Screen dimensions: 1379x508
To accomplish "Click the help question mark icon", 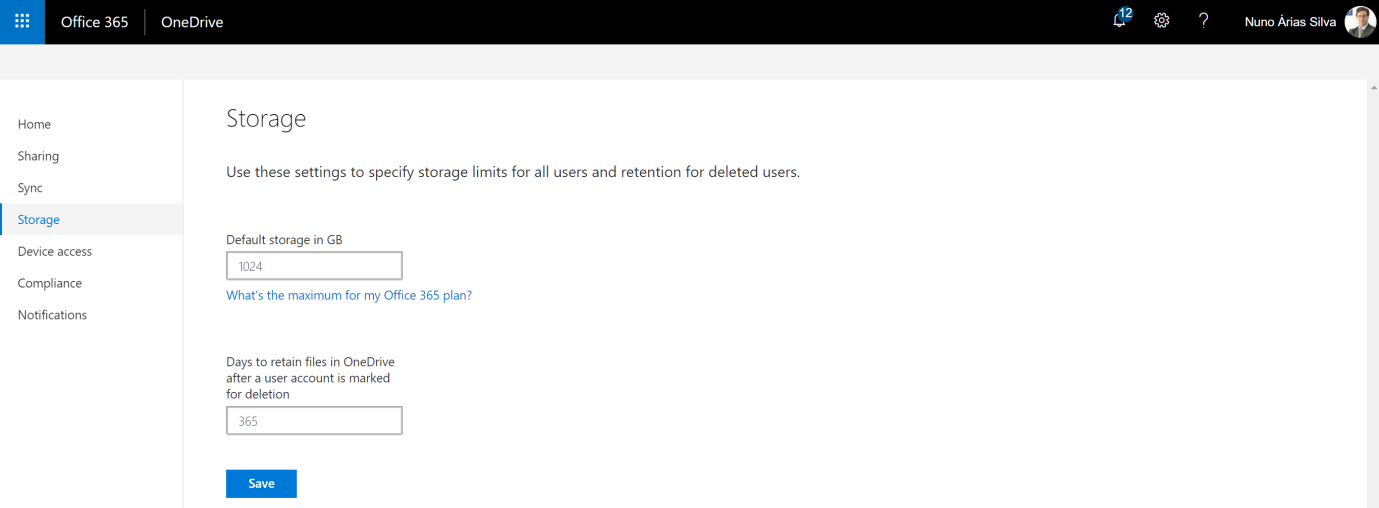I will [x=1204, y=21].
